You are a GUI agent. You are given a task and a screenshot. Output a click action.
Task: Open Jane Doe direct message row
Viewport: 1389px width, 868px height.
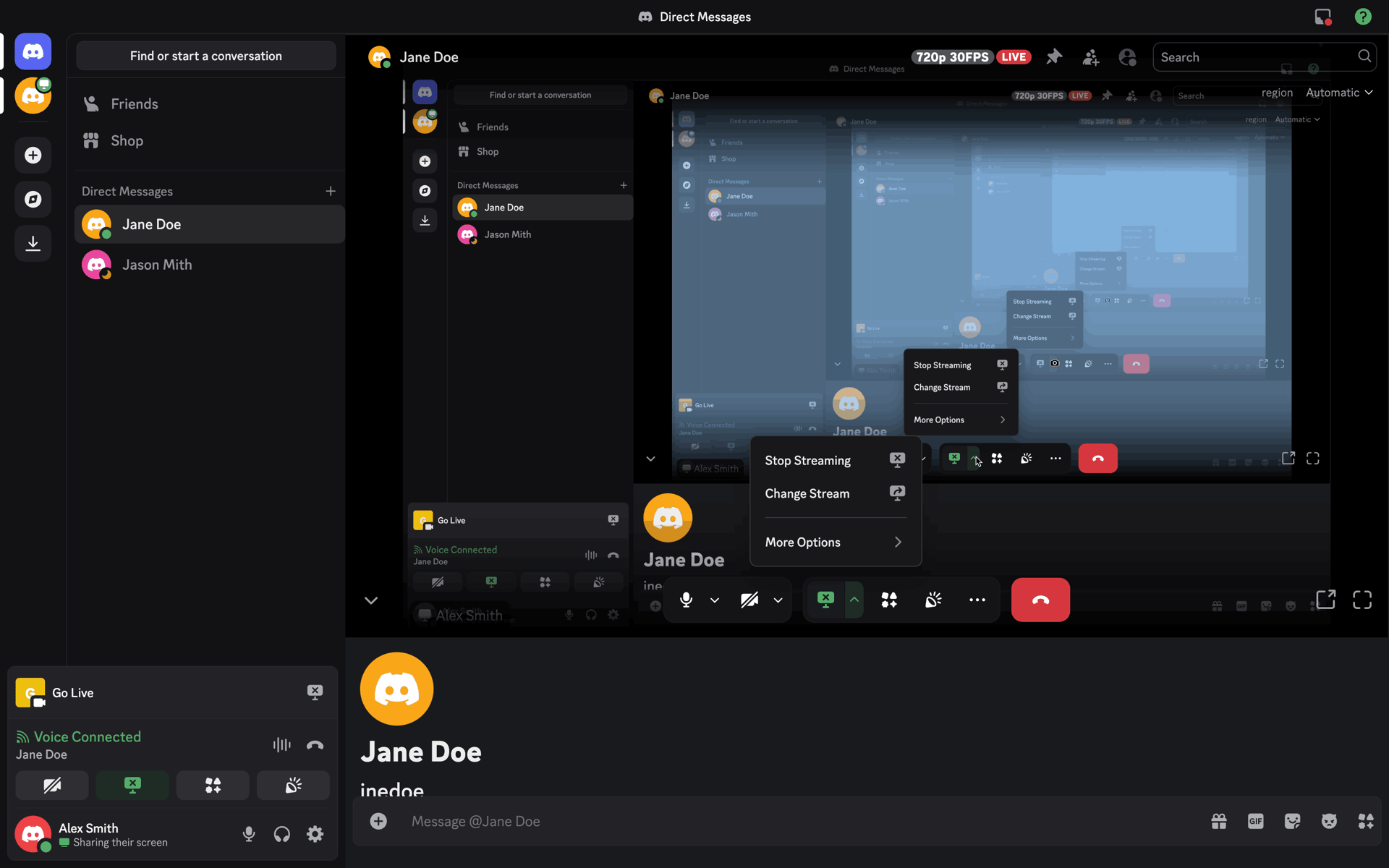pyautogui.click(x=210, y=224)
